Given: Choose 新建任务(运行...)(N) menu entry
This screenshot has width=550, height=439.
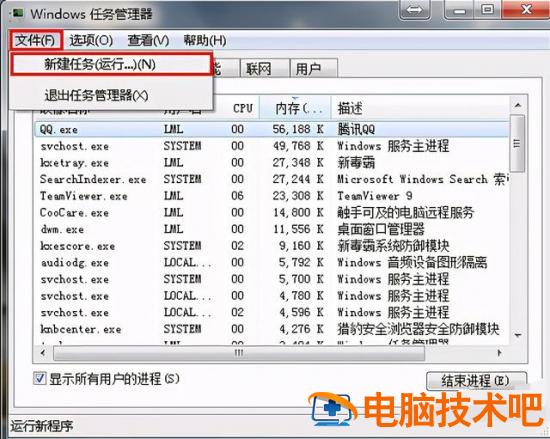Looking at the screenshot, I should [x=111, y=64].
